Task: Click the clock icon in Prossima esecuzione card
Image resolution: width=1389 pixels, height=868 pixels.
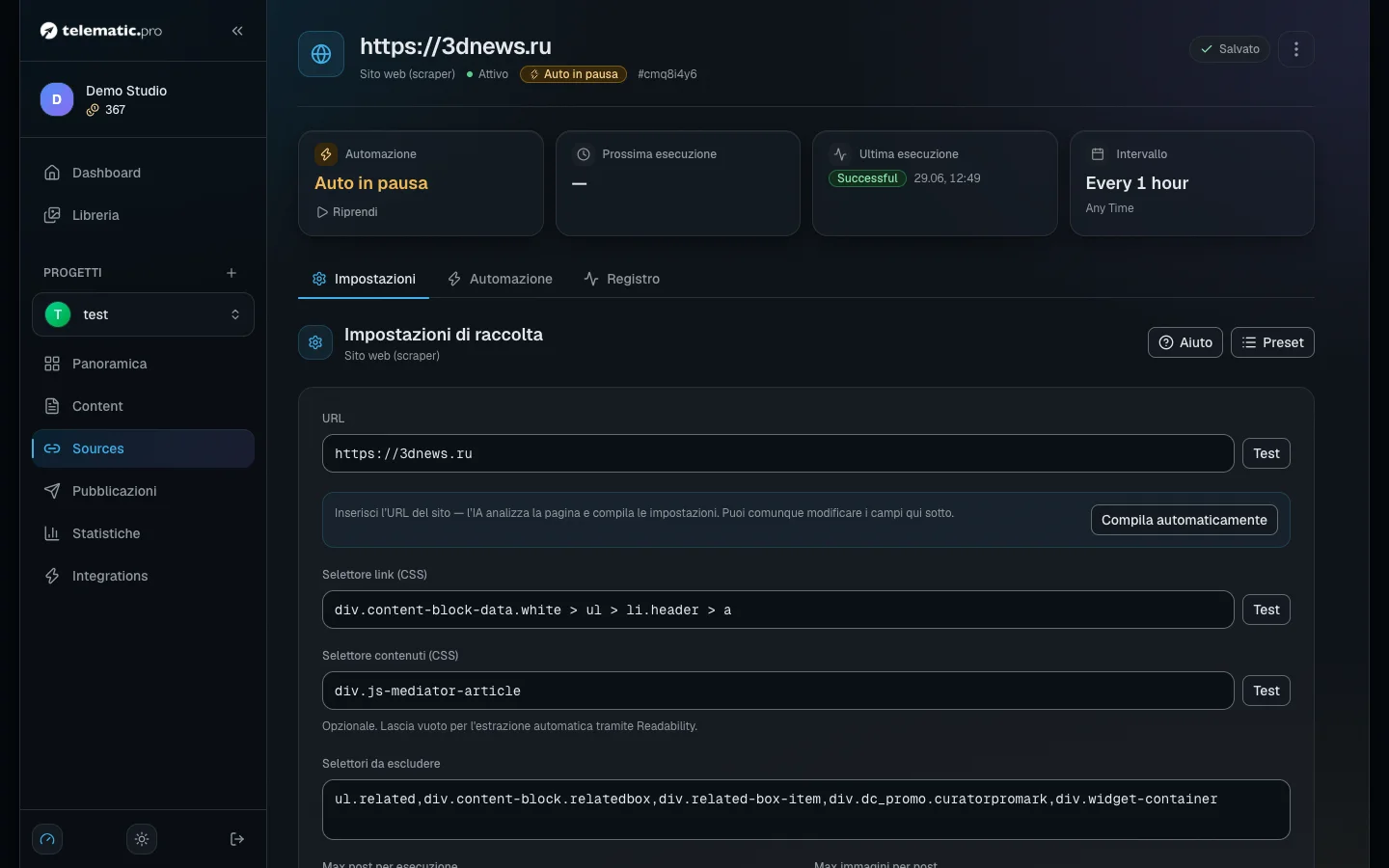Action: pos(584,154)
